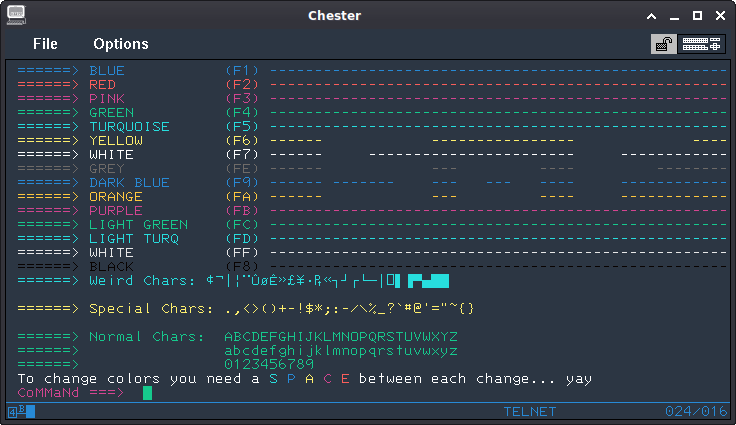Click the lowercase abcdefghijklmnopqrstuvwxyz text
The image size is (736, 425).
pyautogui.click(x=341, y=351)
